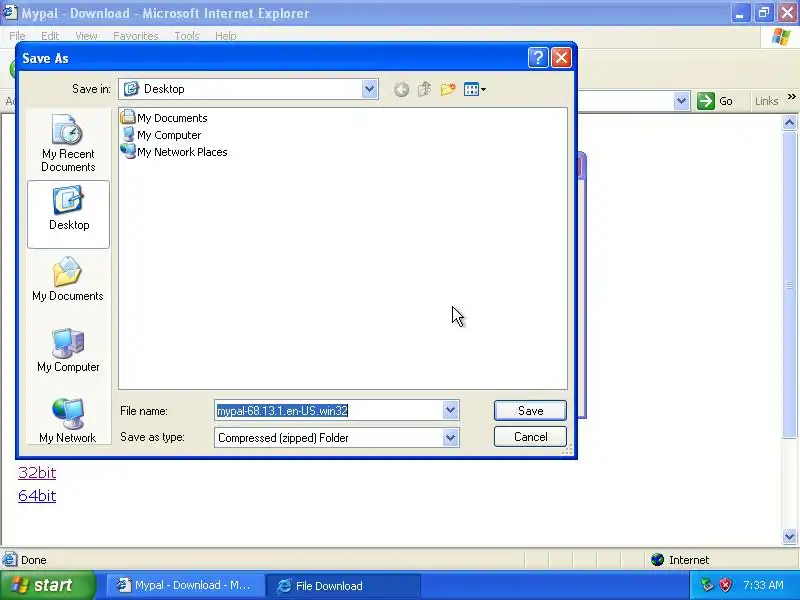Click the 64bit download link
Viewport: 800px width, 600px height.
click(x=37, y=495)
